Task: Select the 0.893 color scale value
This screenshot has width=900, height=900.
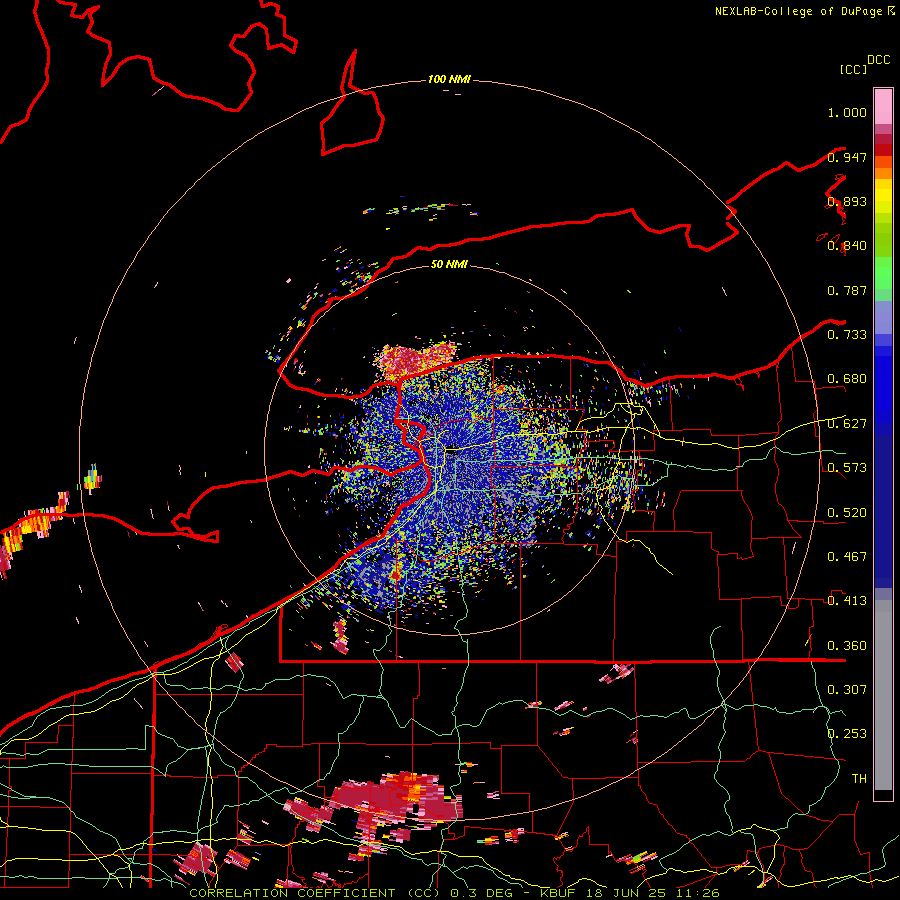Action: (847, 201)
